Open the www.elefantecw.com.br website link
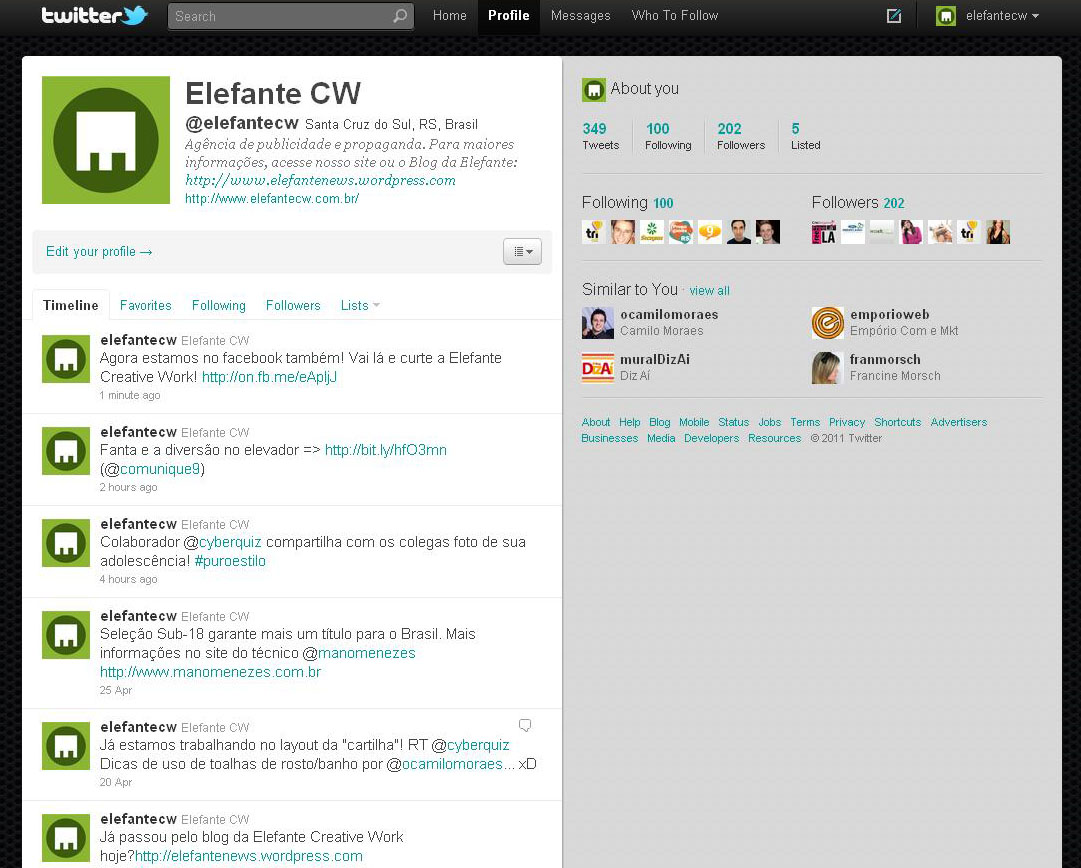 click(272, 199)
